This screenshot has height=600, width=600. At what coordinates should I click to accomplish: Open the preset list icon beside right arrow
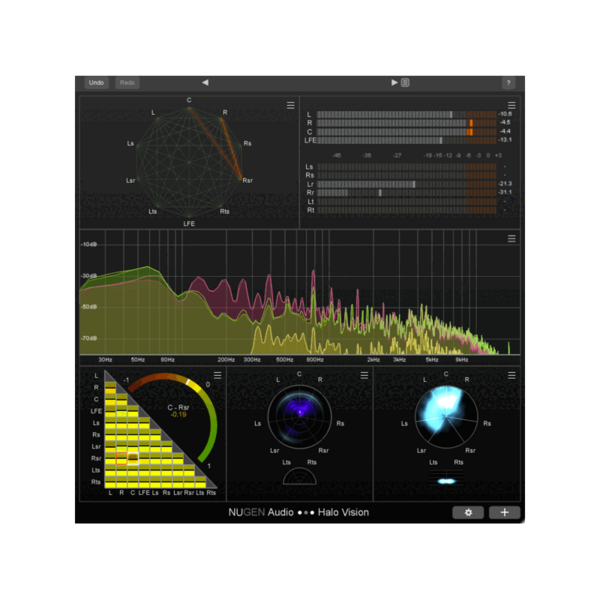405,83
